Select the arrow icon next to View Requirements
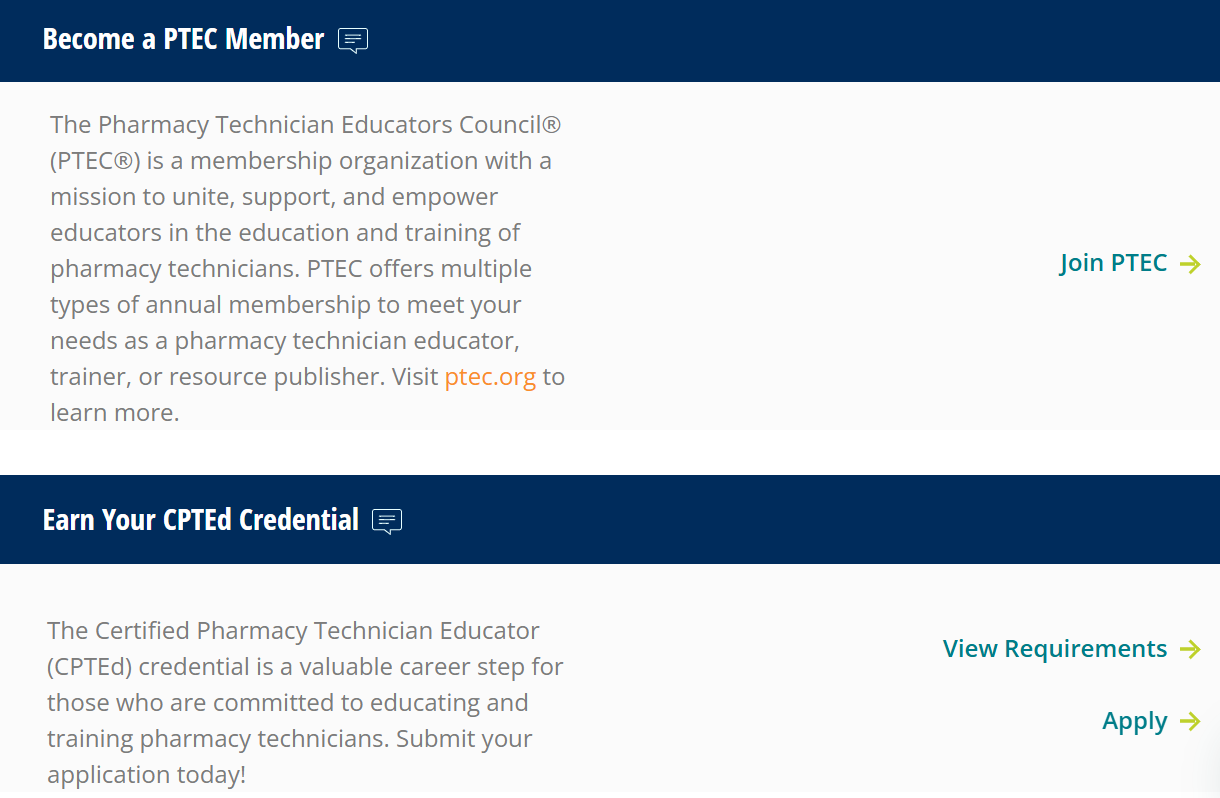The width and height of the screenshot is (1220, 798). 1192,649
